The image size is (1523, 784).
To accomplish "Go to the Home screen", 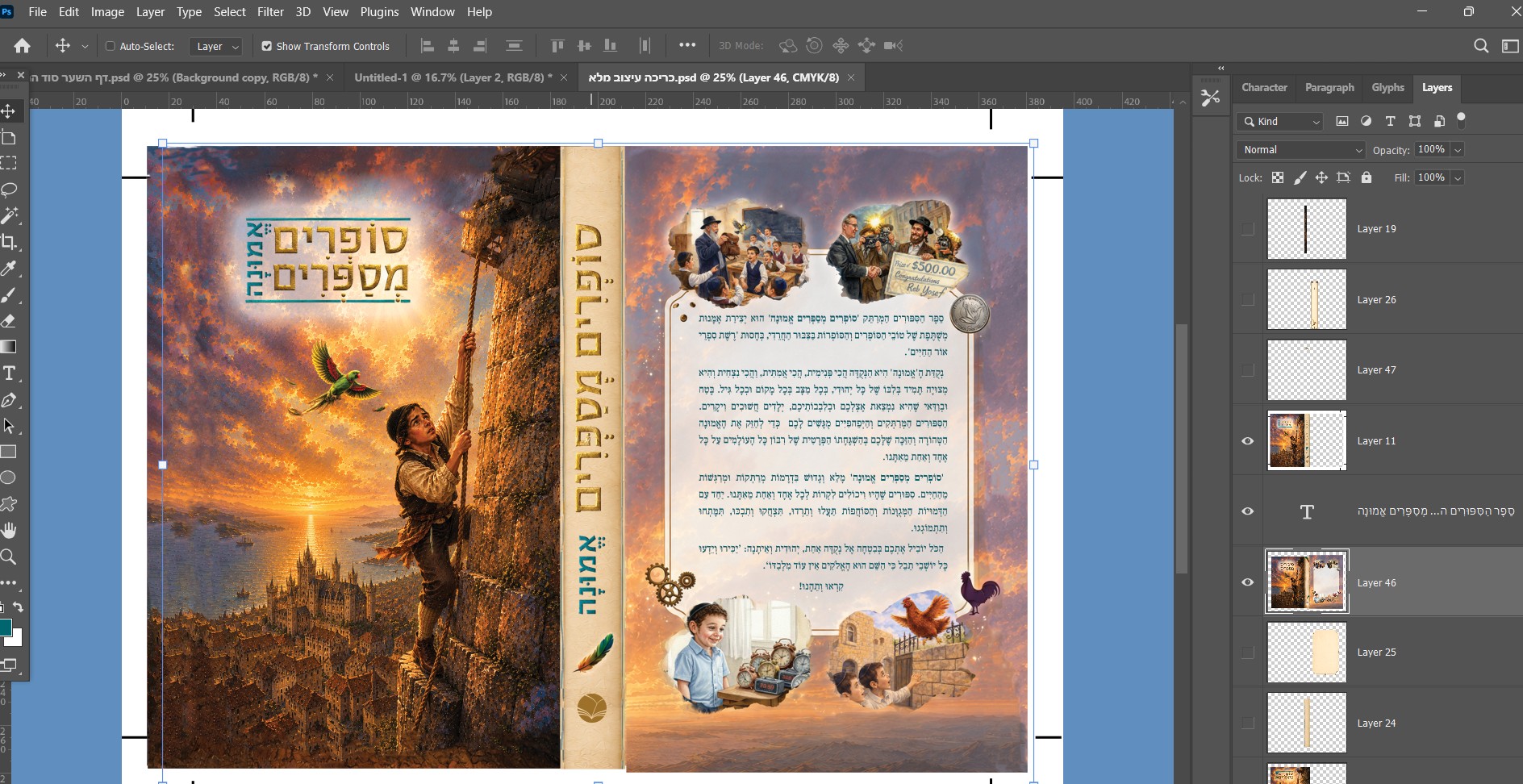I will click(x=23, y=46).
